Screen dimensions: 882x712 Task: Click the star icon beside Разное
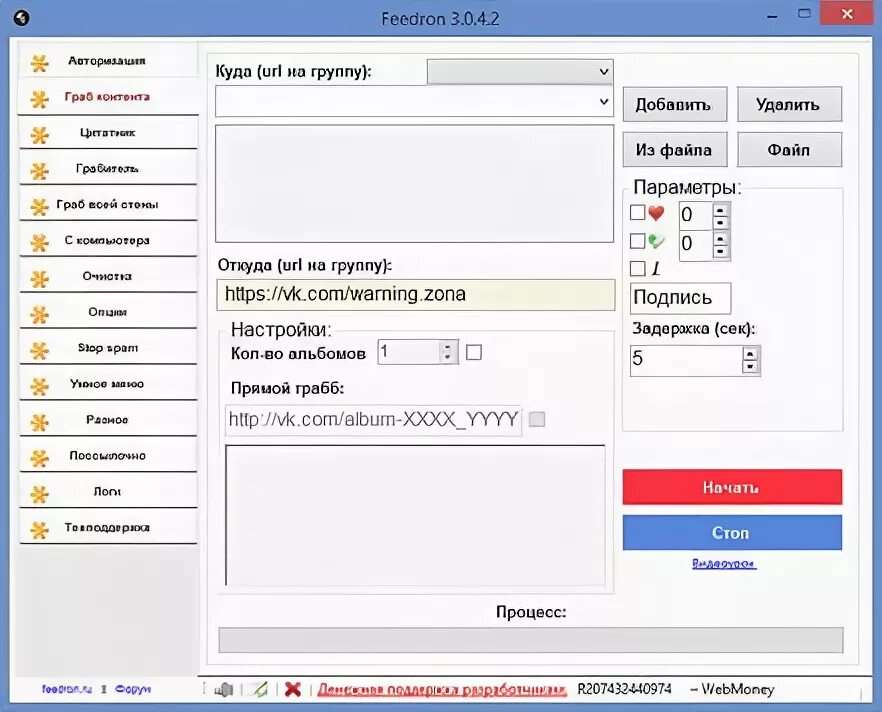(39, 422)
